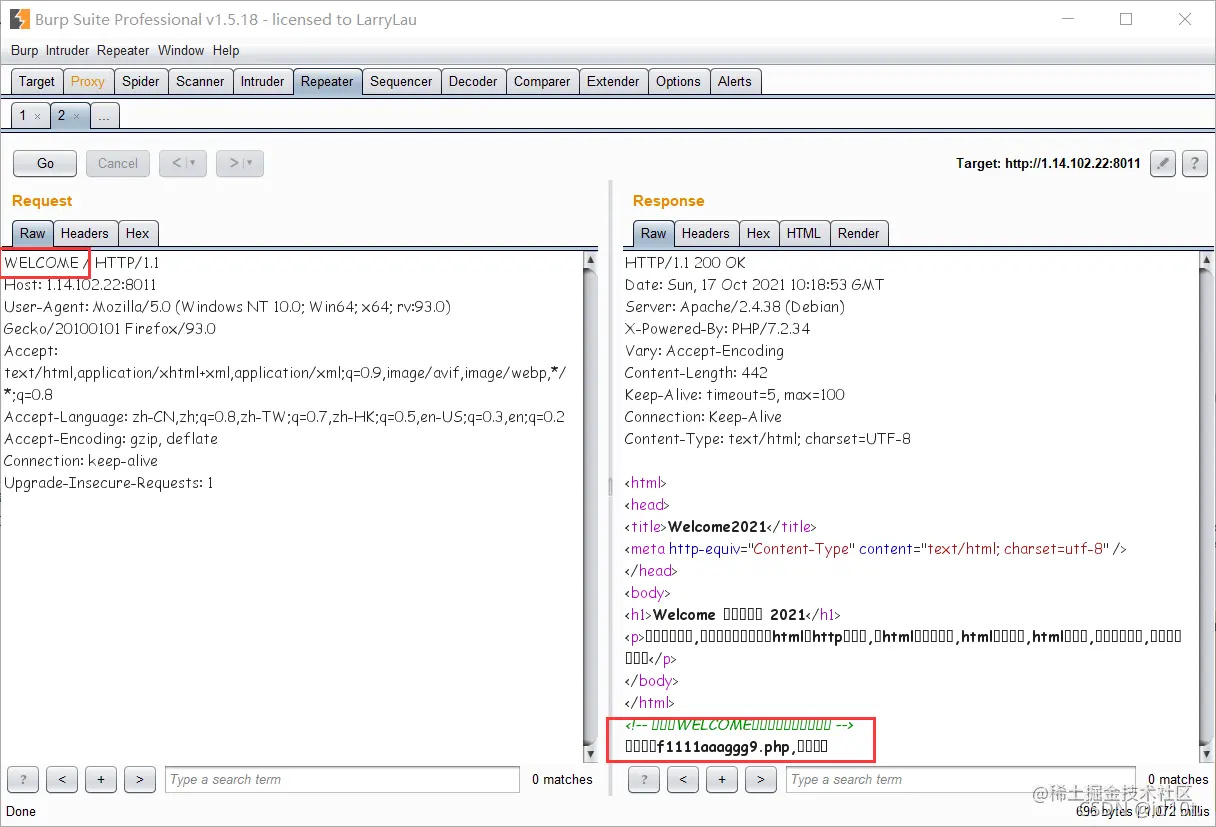Click the f1111aaaggg9.php text in response
1216x827 pixels.
tap(724, 747)
